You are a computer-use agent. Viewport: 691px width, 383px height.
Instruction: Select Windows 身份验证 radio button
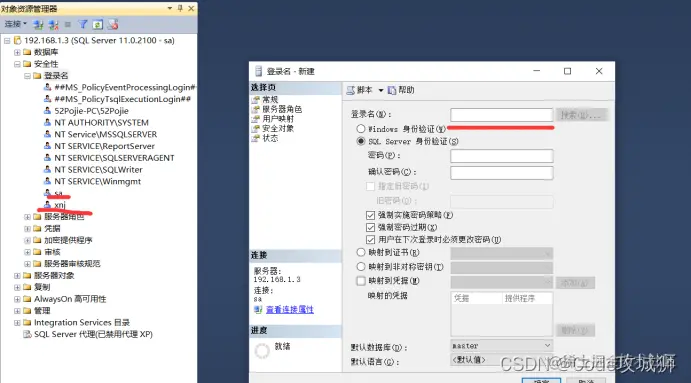pos(361,129)
